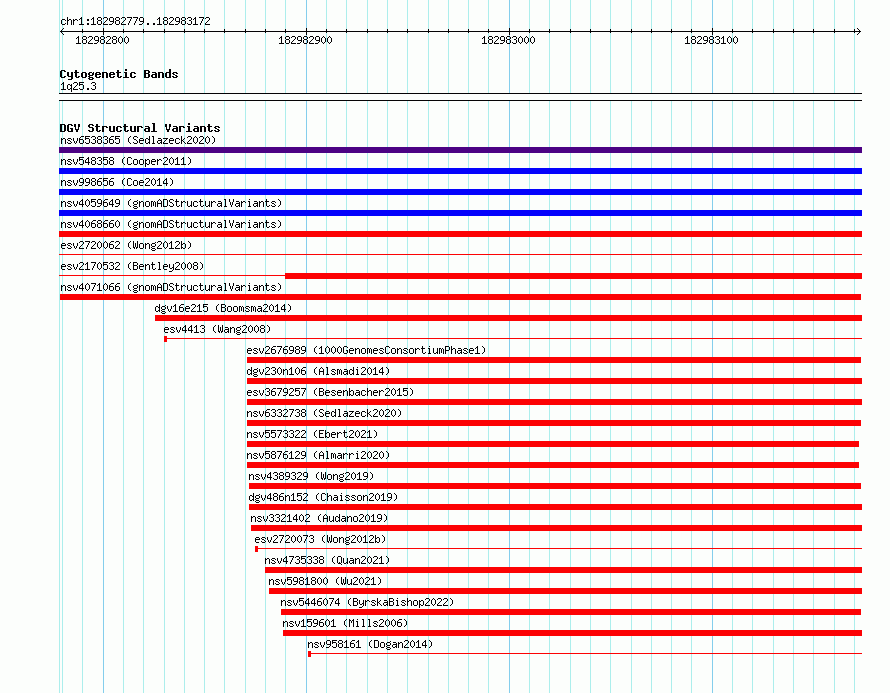Click the 182983000 ruler position label
The height and width of the screenshot is (693, 890).
click(x=508, y=40)
